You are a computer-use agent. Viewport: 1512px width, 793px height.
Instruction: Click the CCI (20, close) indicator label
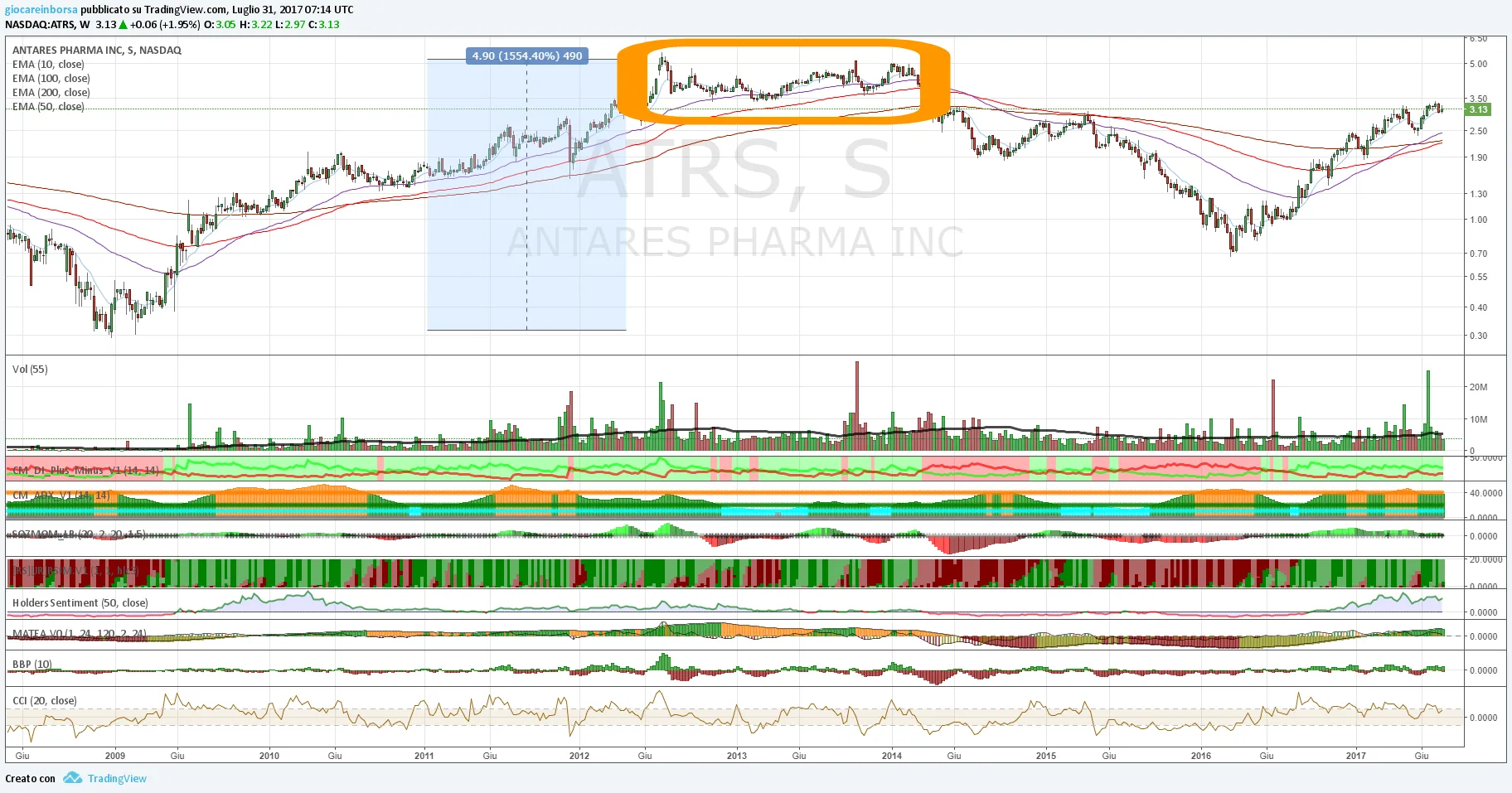coord(45,701)
